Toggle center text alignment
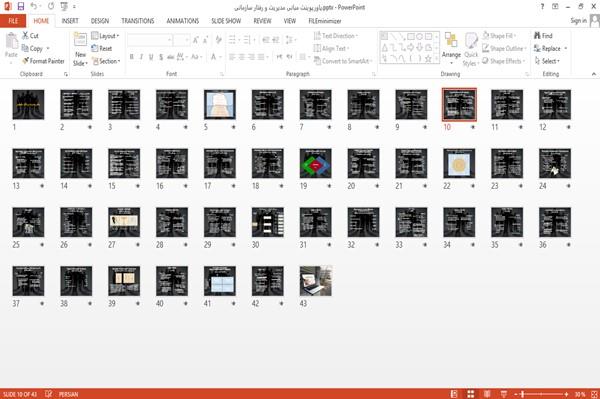This screenshot has width=600, height=399. [241, 57]
